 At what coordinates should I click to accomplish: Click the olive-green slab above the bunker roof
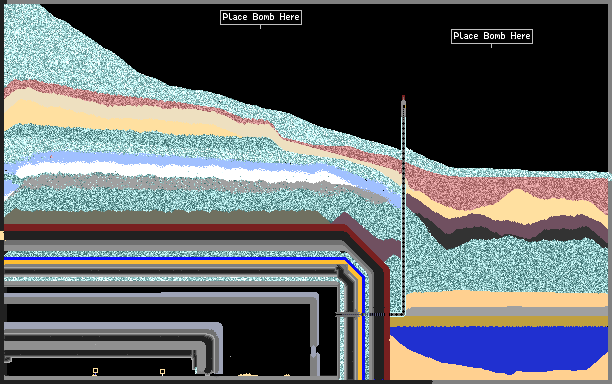tap(164, 217)
